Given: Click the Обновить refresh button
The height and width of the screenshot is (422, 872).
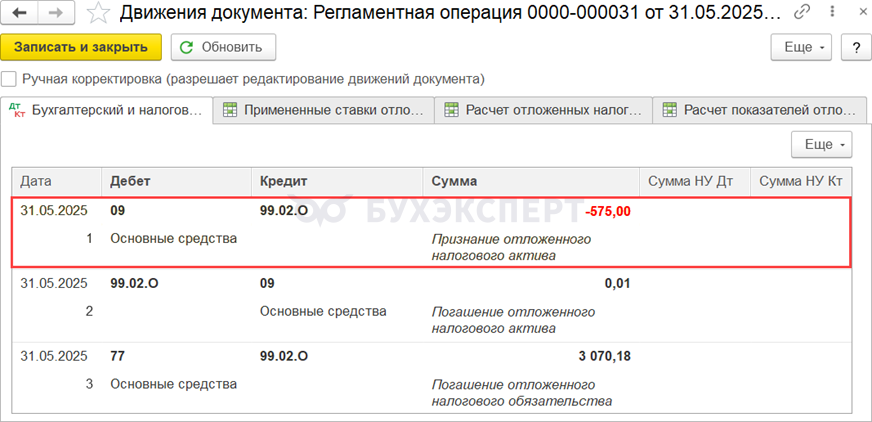Looking at the screenshot, I should pyautogui.click(x=223, y=47).
